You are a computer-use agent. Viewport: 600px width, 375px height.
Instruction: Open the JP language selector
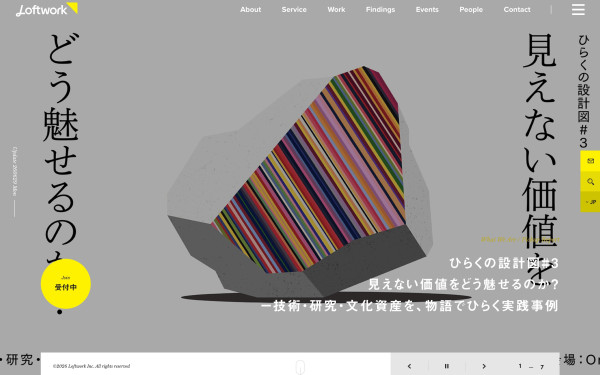coord(590,202)
